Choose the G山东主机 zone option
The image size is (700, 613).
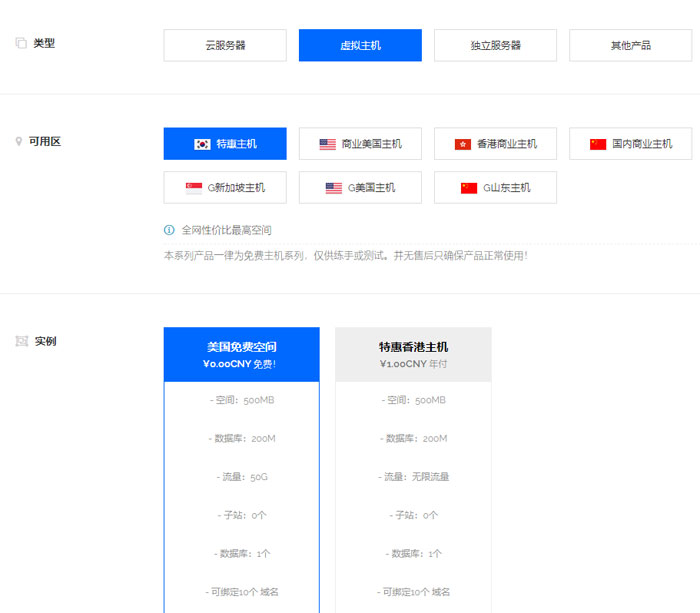(495, 188)
